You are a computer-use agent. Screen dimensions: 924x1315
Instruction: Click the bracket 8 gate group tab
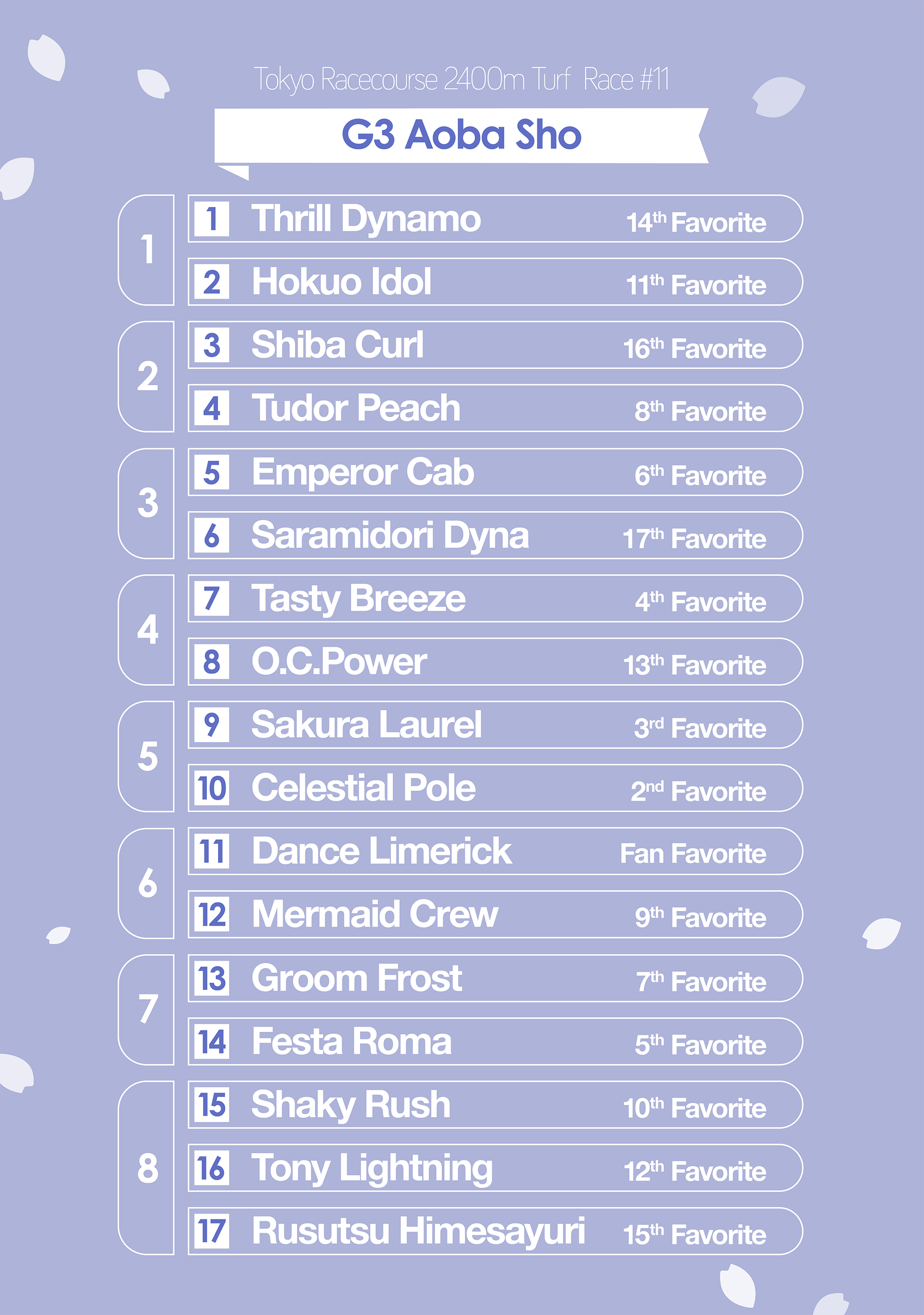coord(147,1168)
